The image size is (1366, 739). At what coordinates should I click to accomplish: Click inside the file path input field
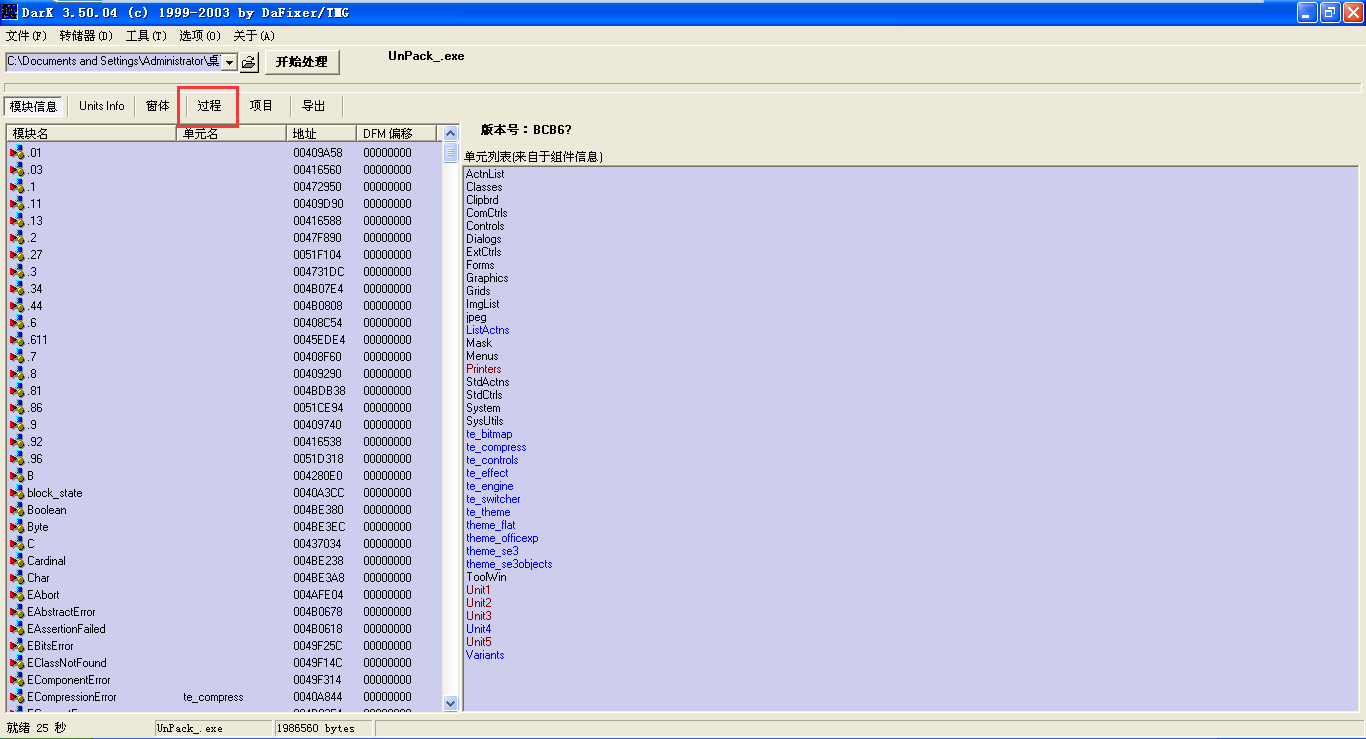(112, 62)
